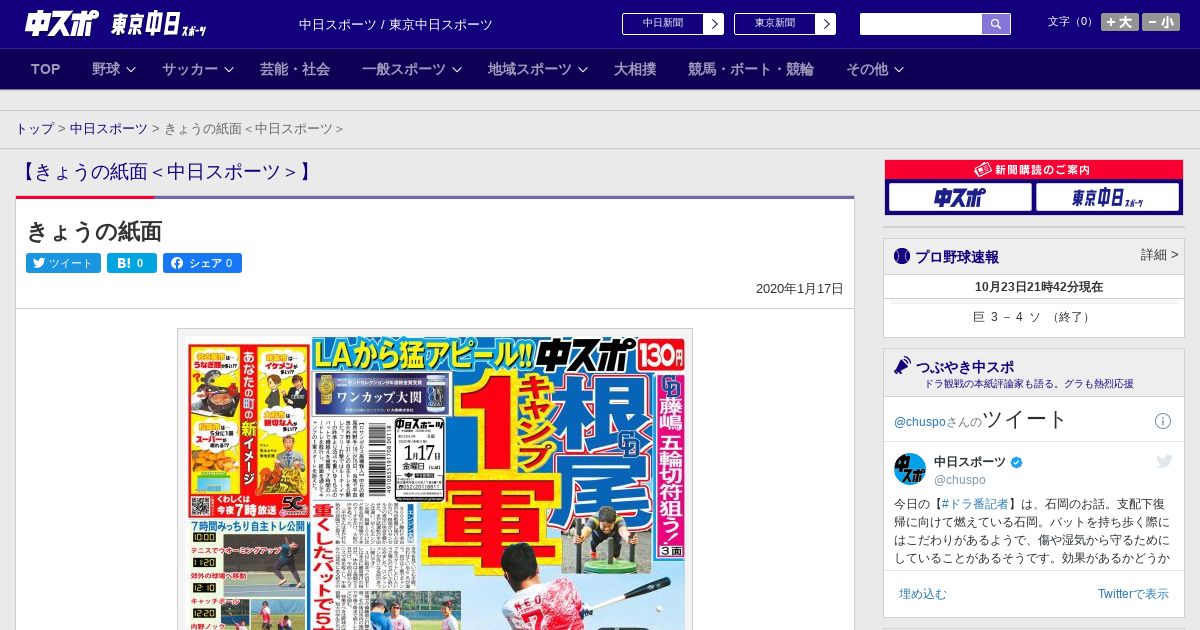The height and width of the screenshot is (630, 1200).
Task: Click arrow next to 中日新聞
Action: click(713, 24)
